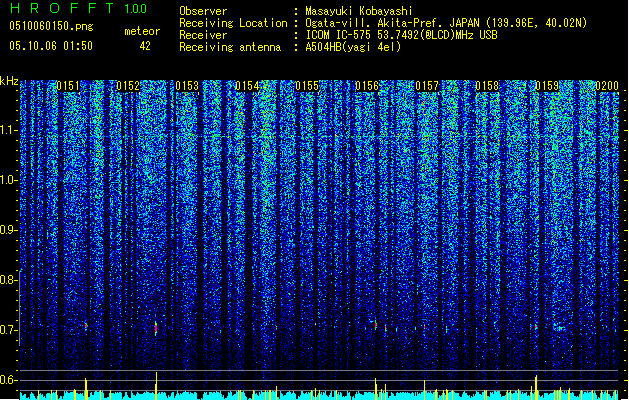Click the HROFFT 1.0.0 title text
This screenshot has height=400, width=629.
coord(79,8)
